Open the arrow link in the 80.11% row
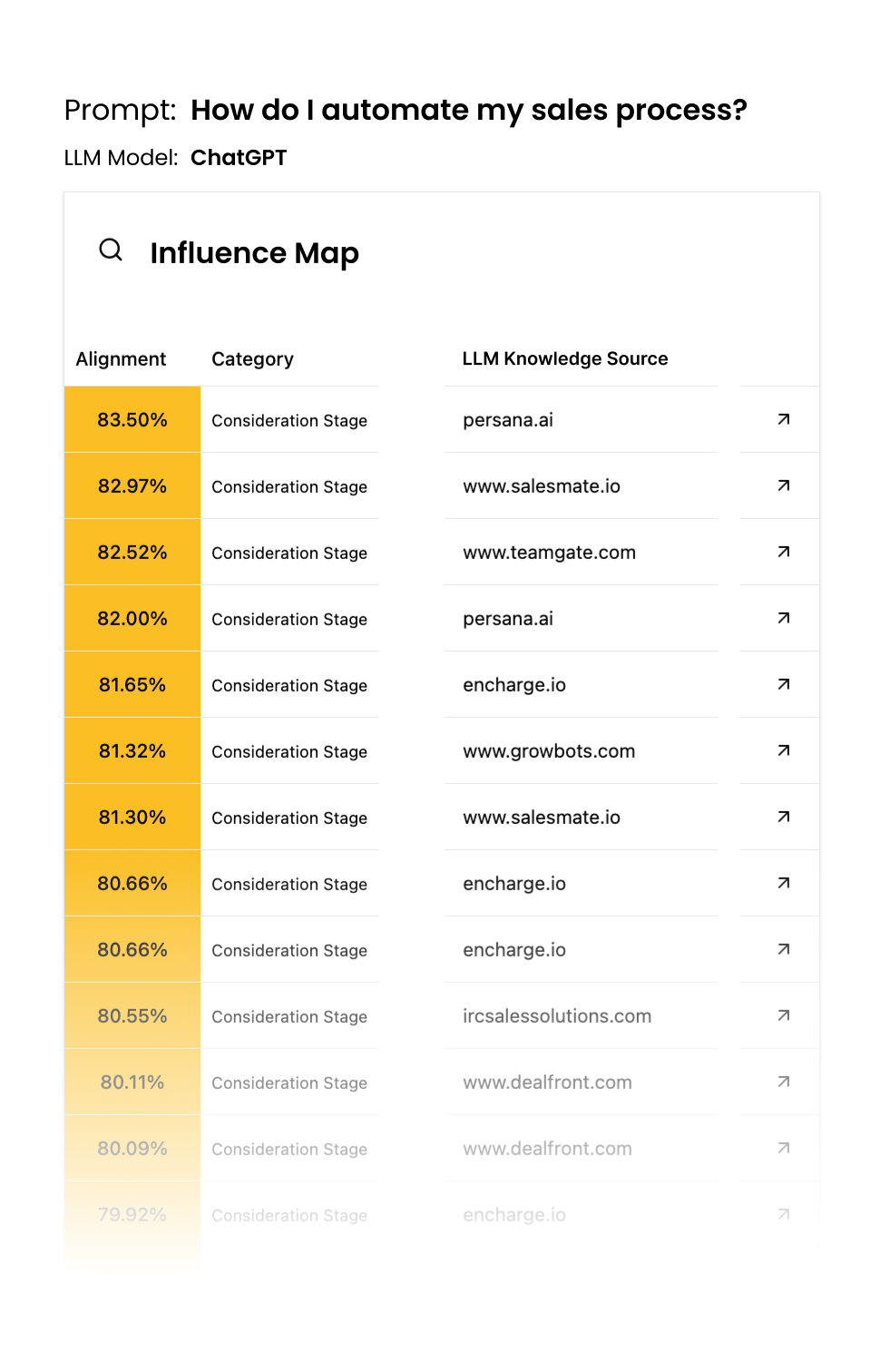The height and width of the screenshot is (1372, 880). (x=784, y=1082)
